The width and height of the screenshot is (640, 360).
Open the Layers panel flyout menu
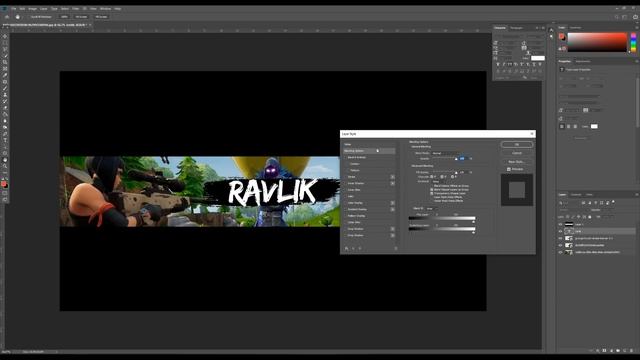(637, 194)
